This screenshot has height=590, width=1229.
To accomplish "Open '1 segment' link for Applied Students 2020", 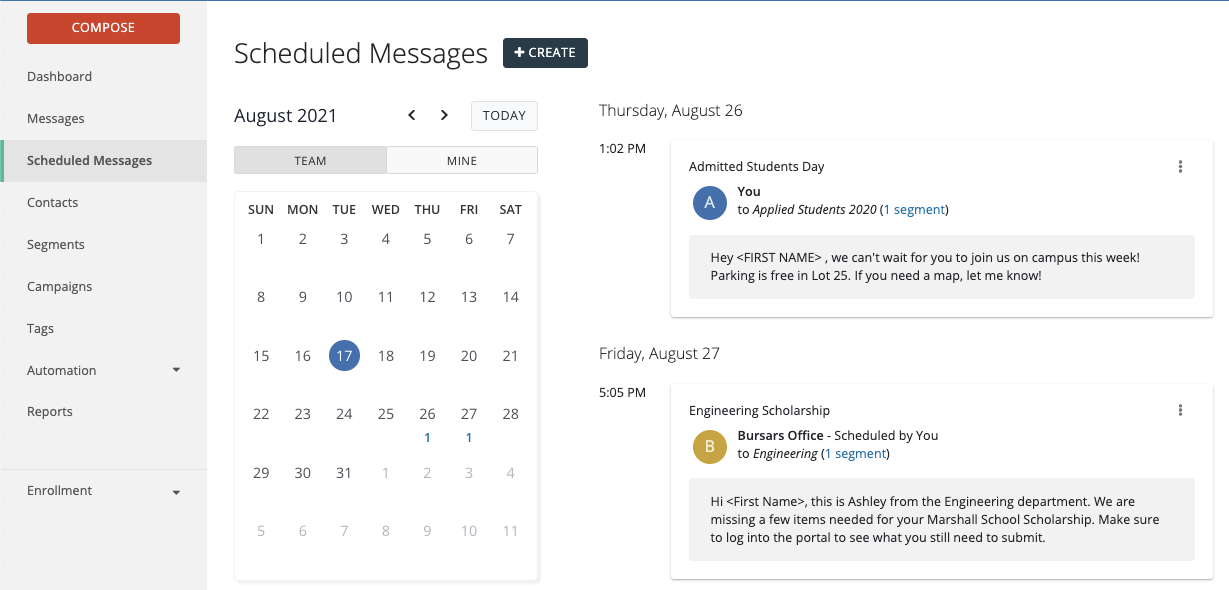I will (x=914, y=210).
